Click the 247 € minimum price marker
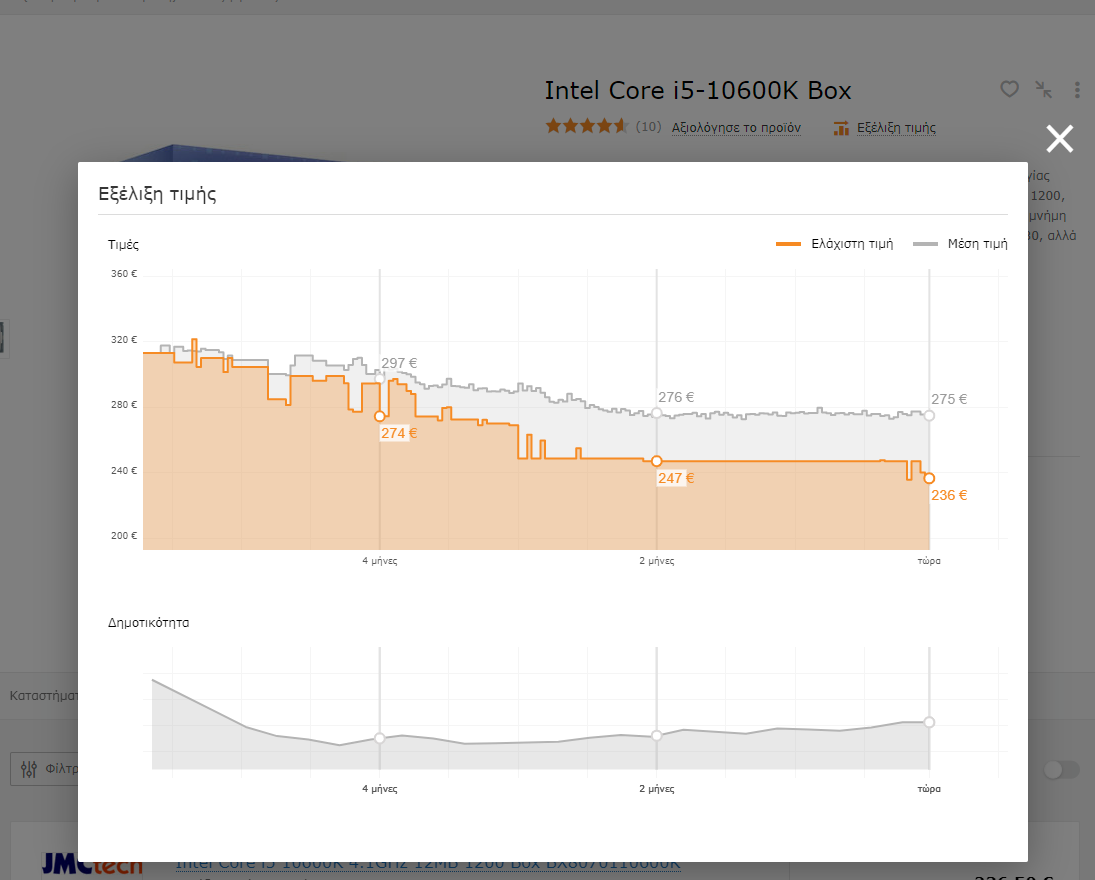 click(656, 461)
